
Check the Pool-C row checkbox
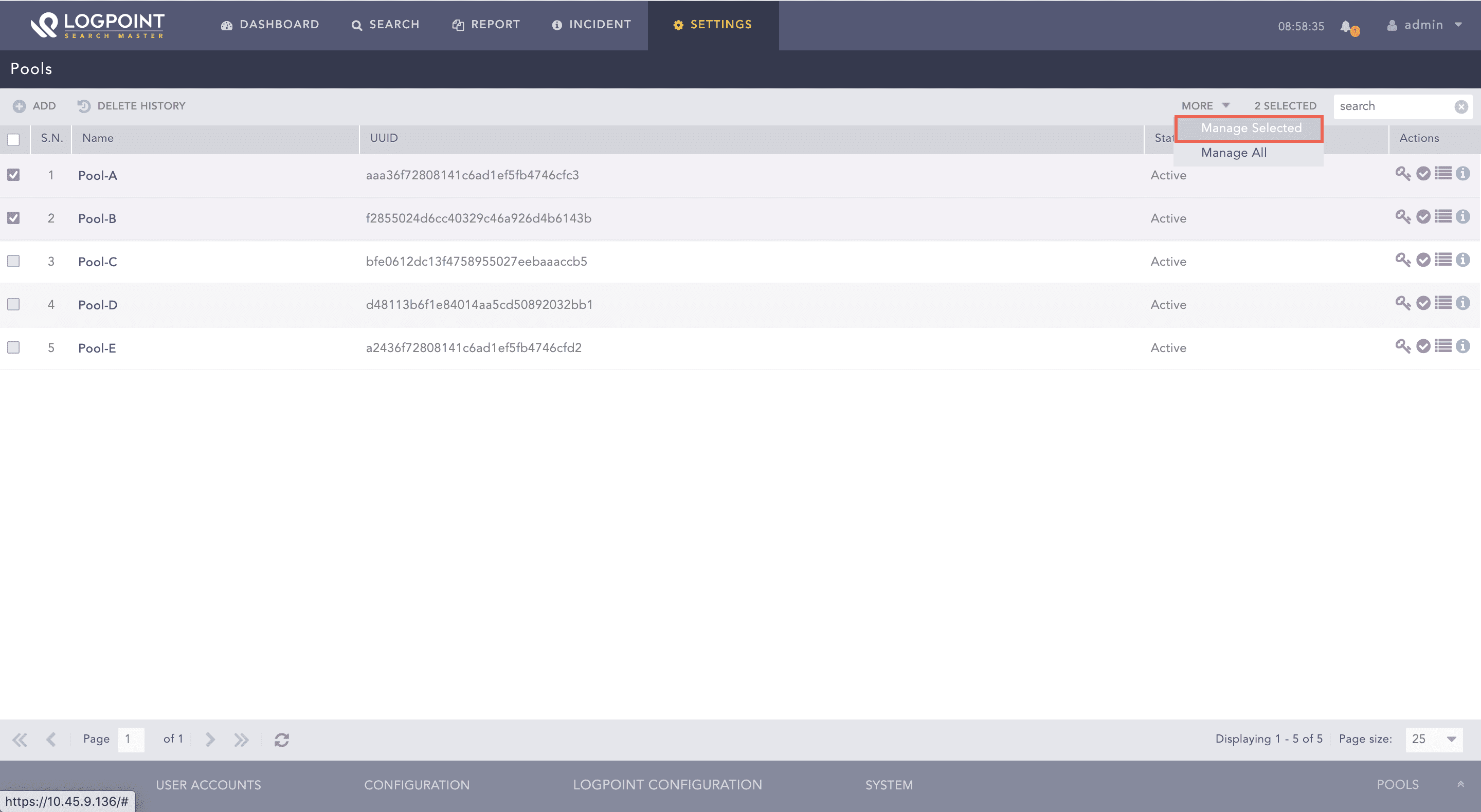coord(14,261)
